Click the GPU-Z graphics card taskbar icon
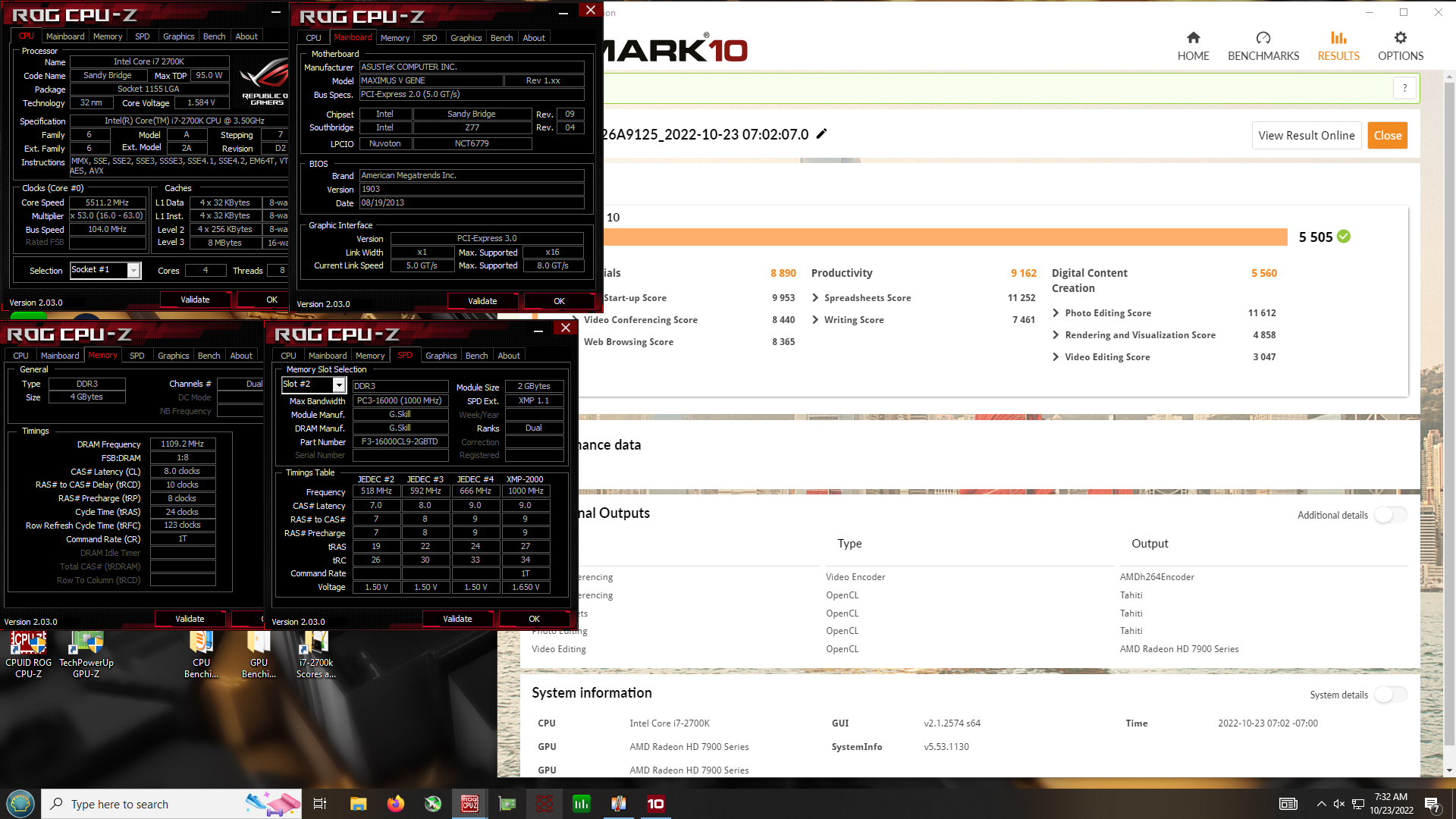Viewport: 1456px width, 819px height. (507, 804)
